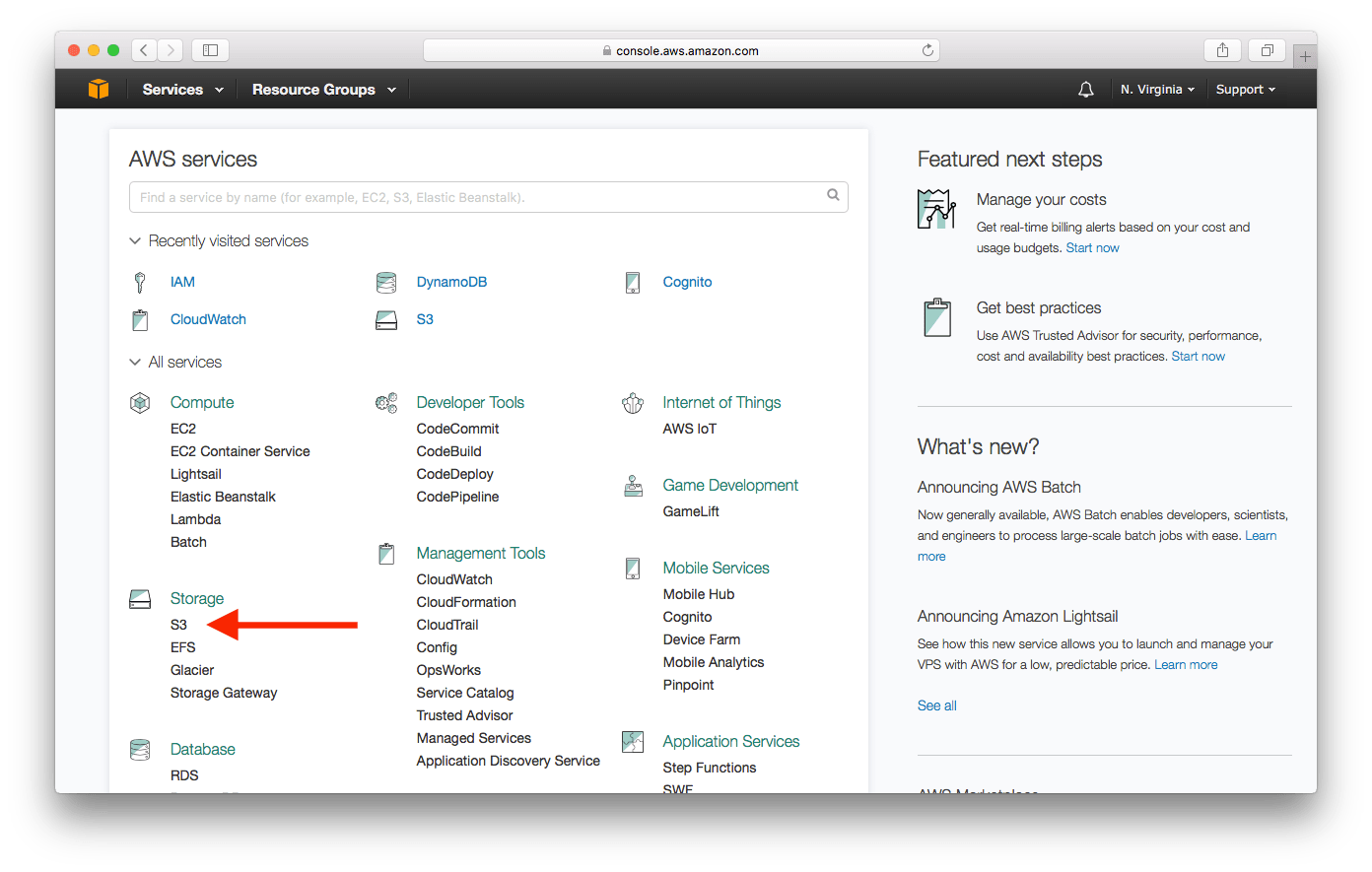The height and width of the screenshot is (872, 1372).
Task: Select the Internet of Things icon
Action: [x=632, y=402]
